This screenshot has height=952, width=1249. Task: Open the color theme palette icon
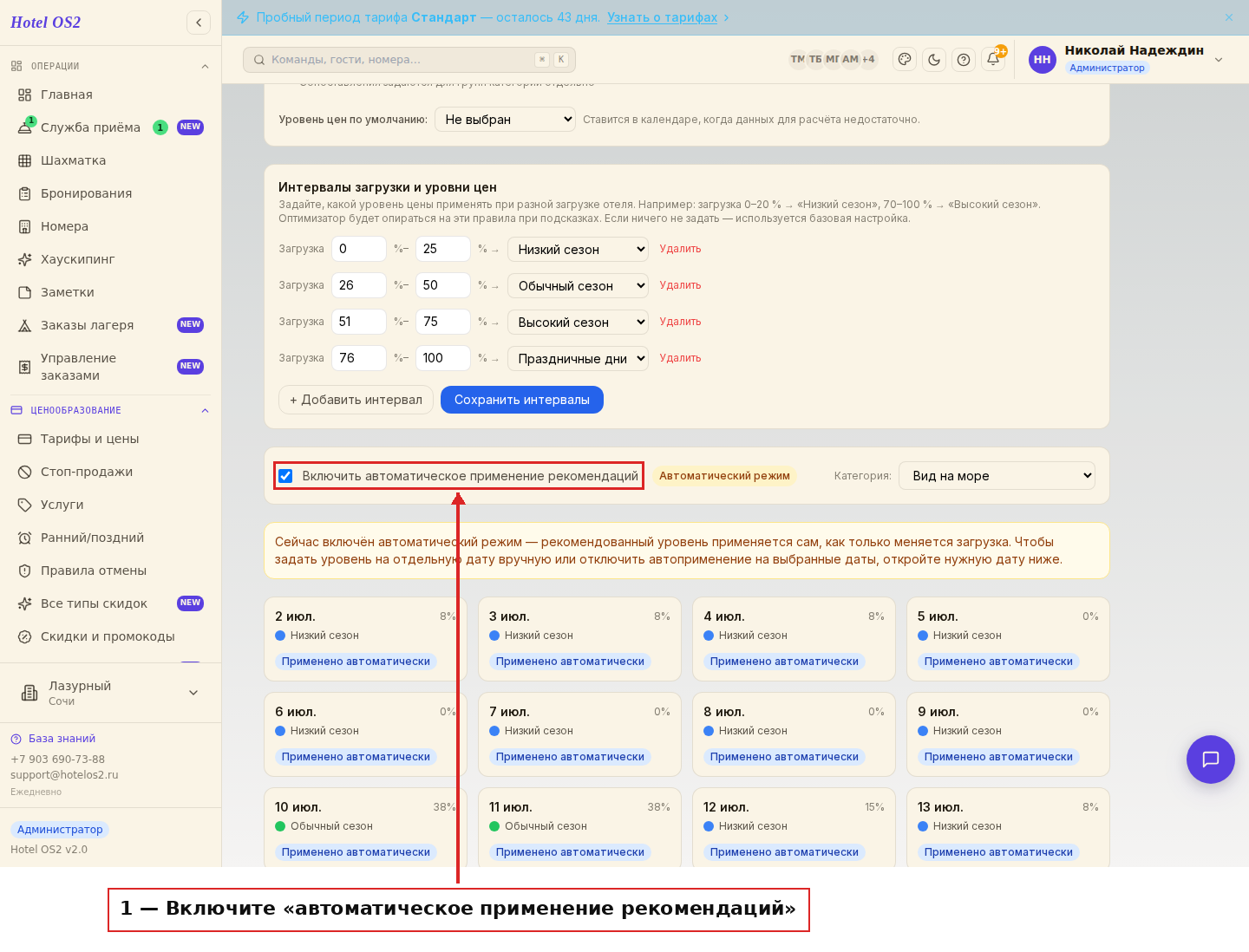tap(905, 60)
